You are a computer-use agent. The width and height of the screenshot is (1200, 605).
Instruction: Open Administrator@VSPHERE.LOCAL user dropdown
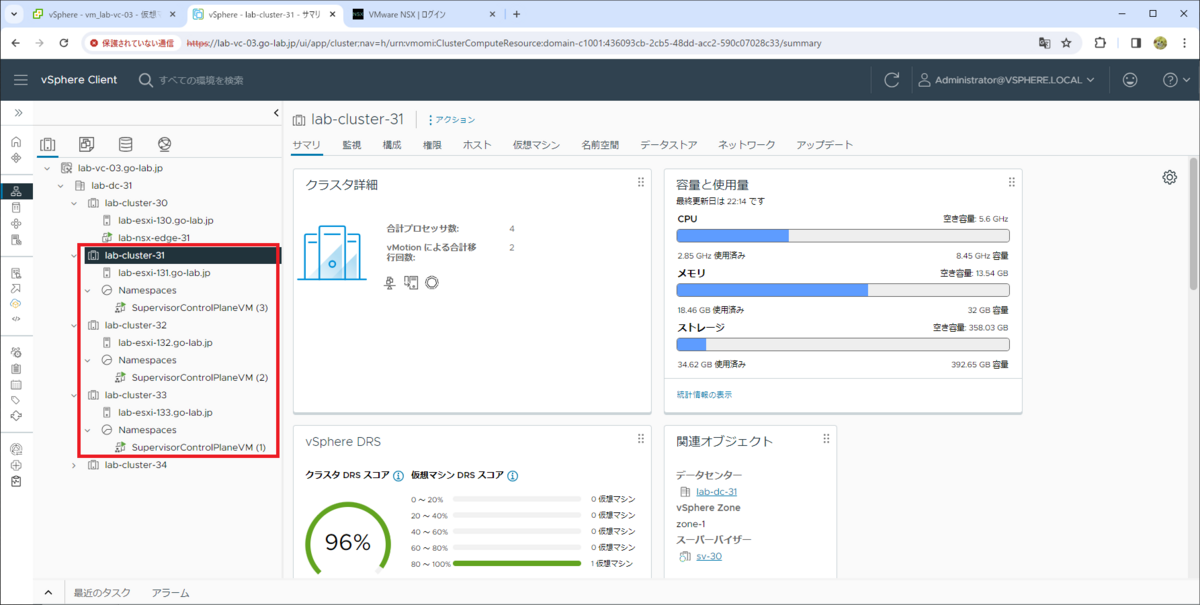click(1007, 80)
